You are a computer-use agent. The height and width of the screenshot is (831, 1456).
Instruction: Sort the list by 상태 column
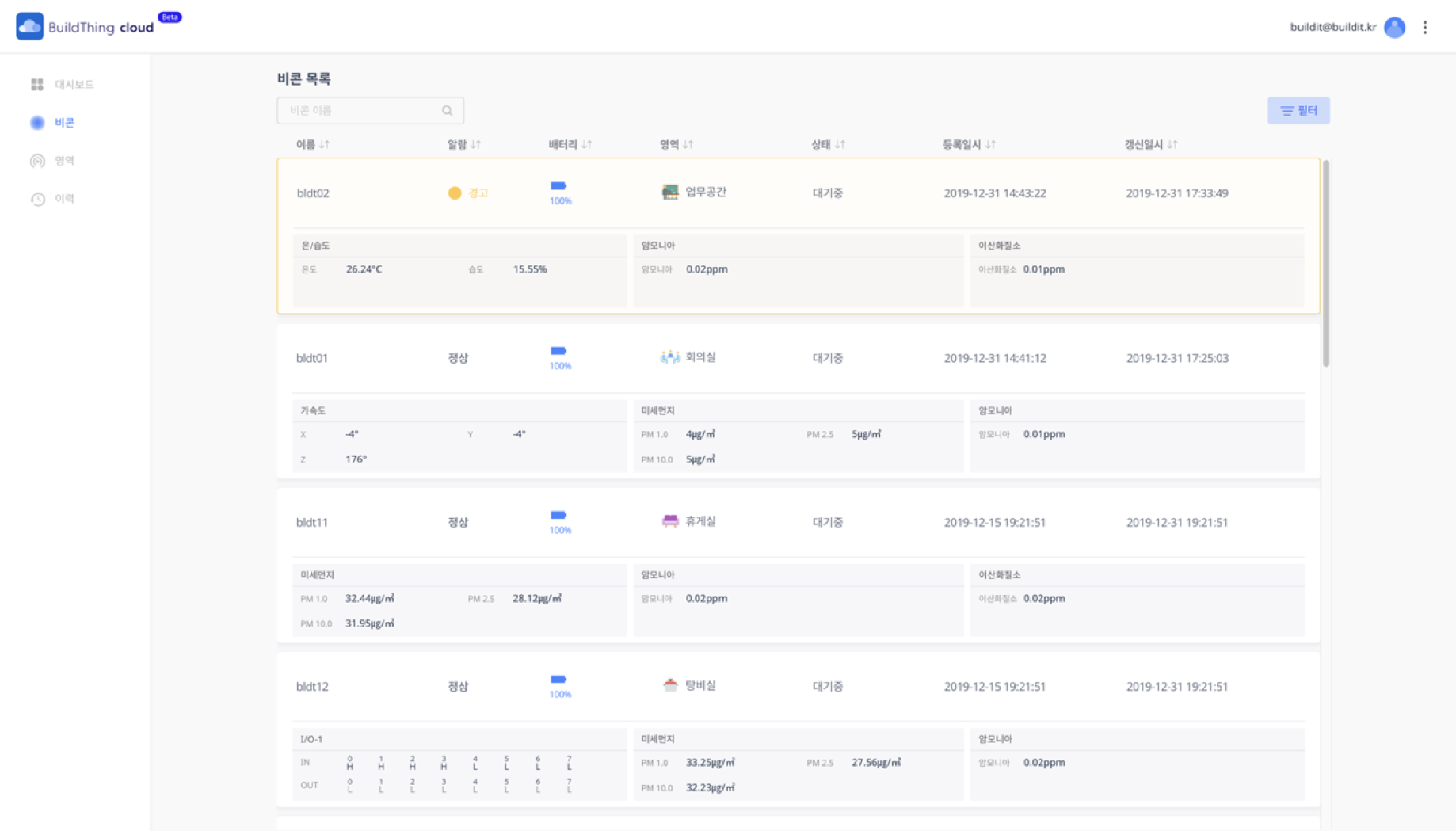click(x=828, y=144)
